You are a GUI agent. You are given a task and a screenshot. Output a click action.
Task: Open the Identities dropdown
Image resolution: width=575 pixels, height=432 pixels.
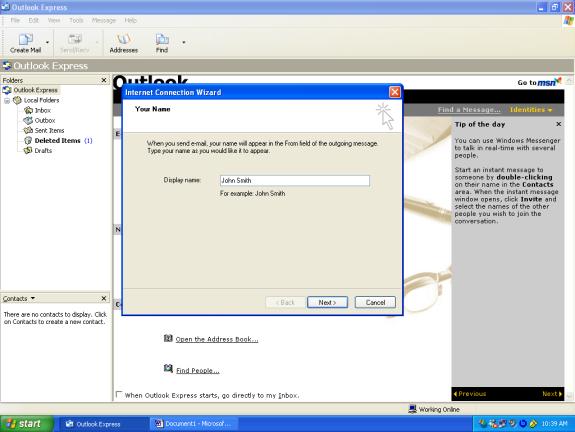(531, 110)
